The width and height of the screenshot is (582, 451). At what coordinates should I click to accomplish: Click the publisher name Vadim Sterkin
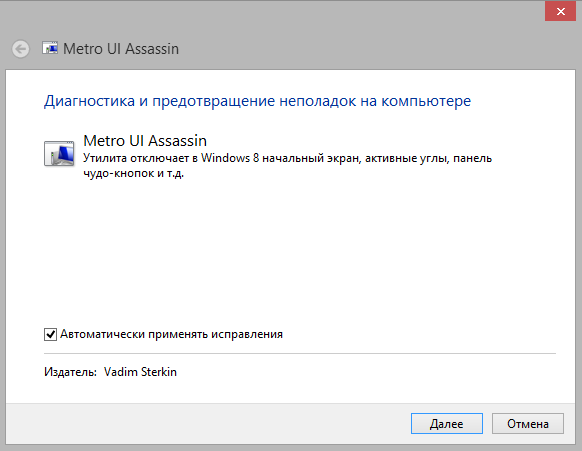140,372
